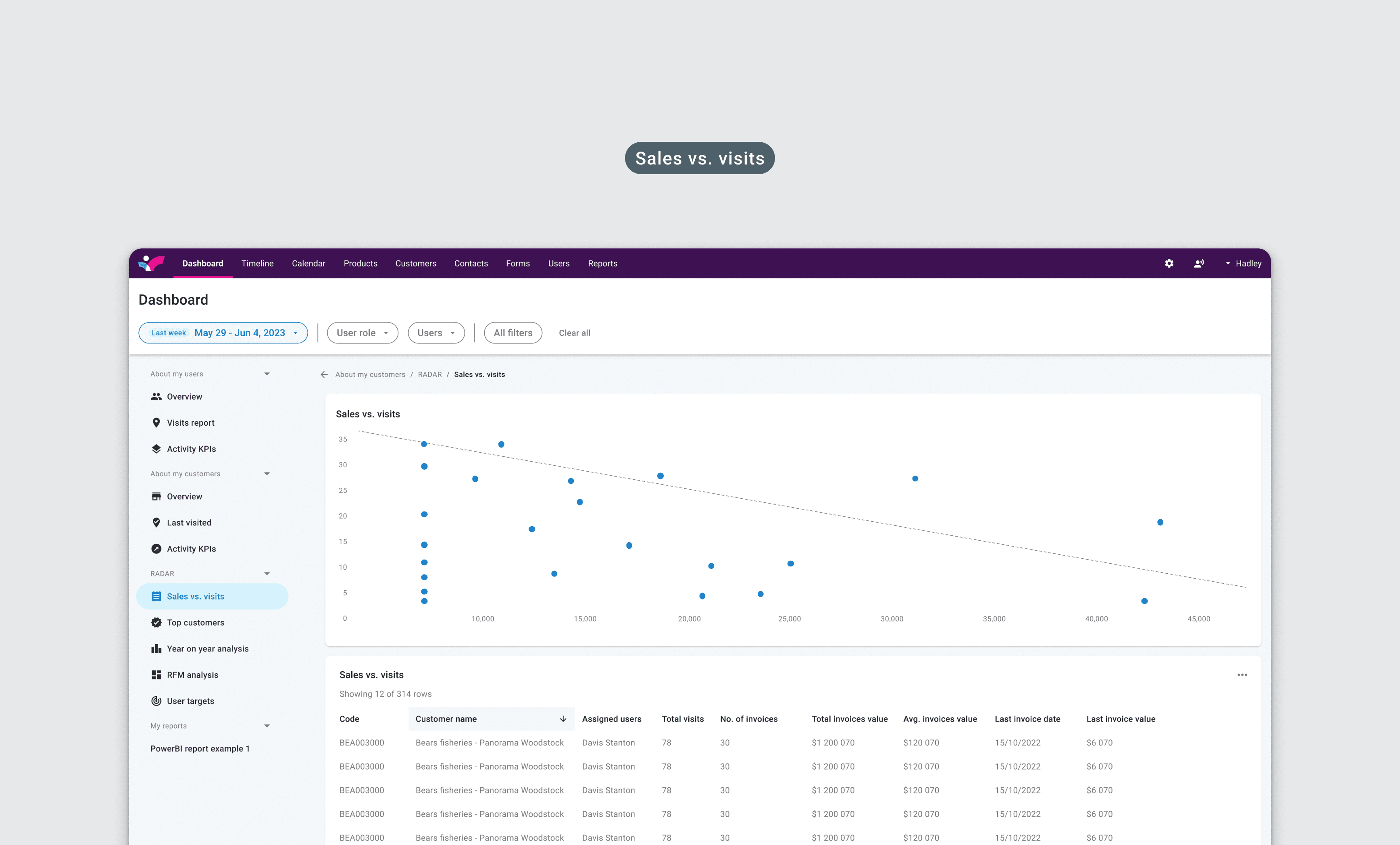Click the sort arrow in the Customer name column
The height and width of the screenshot is (845, 1400).
click(x=563, y=719)
